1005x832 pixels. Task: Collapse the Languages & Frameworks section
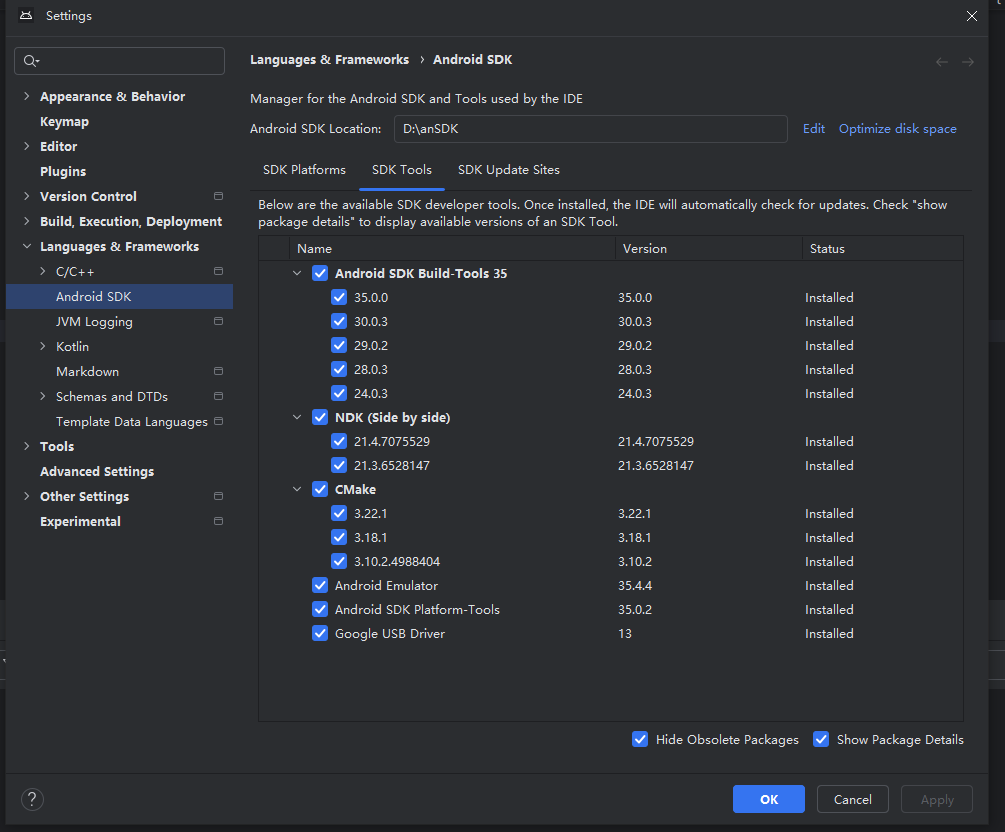coord(26,246)
